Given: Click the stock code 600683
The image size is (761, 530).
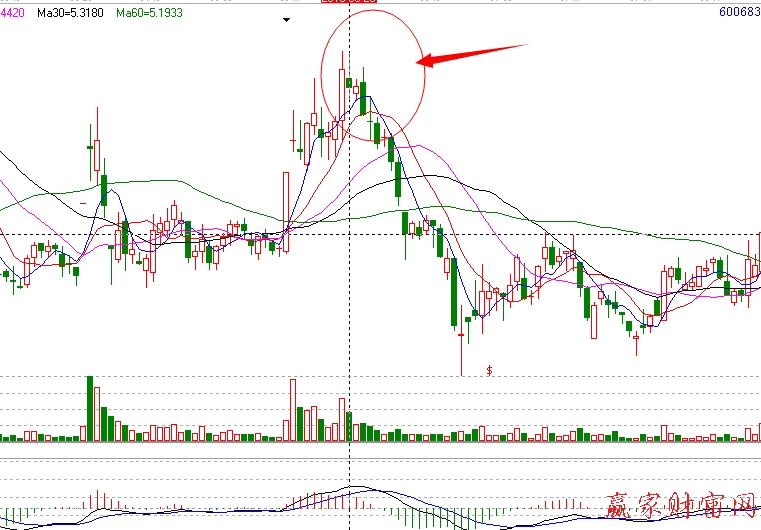Looking at the screenshot, I should (x=738, y=12).
